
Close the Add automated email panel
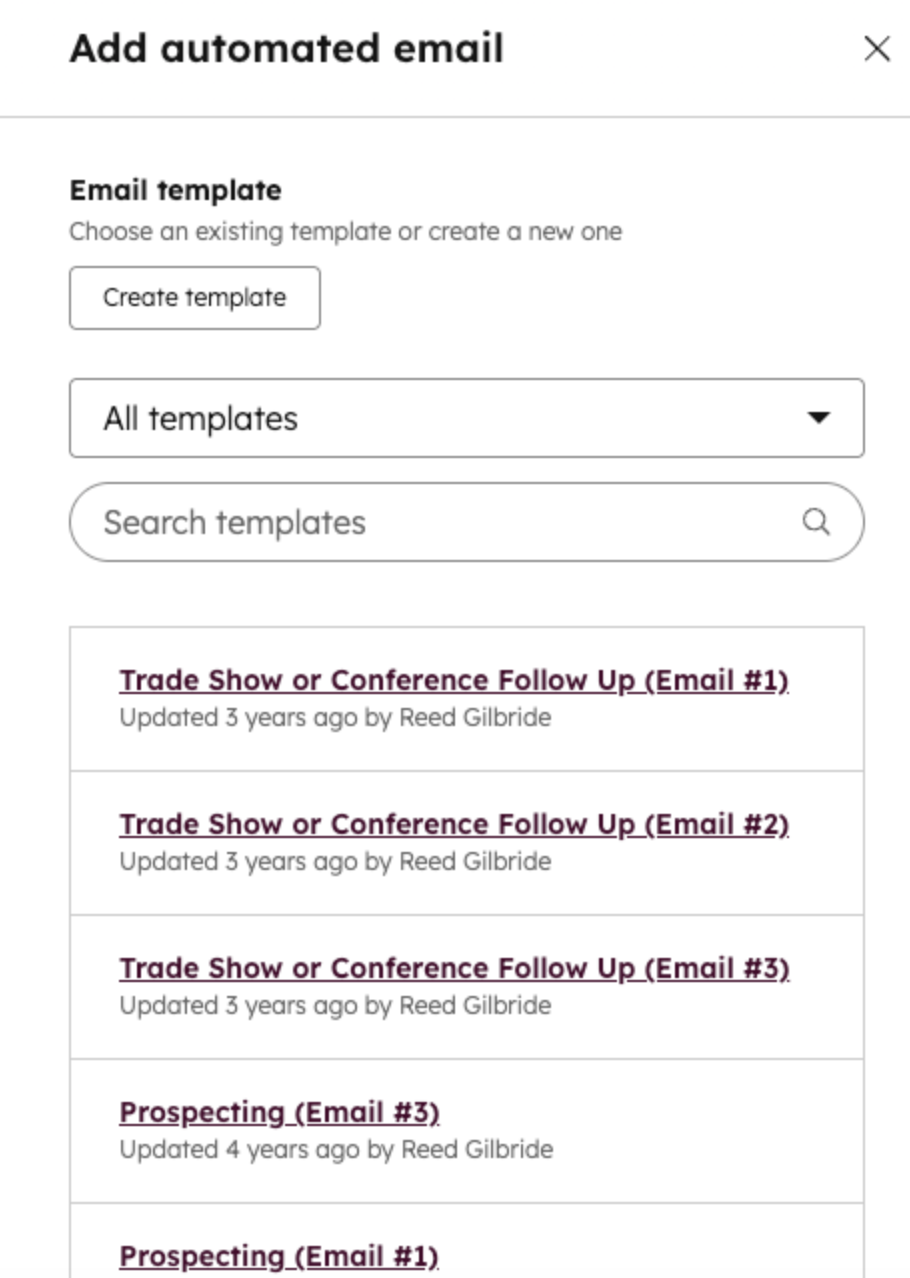876,49
